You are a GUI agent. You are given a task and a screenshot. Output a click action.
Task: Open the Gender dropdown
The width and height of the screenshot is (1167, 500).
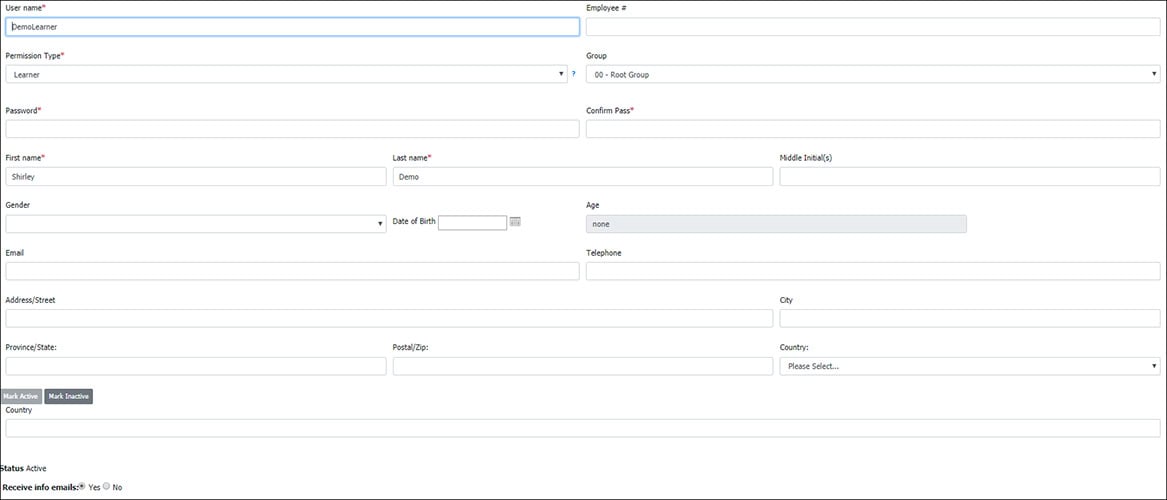click(195, 224)
